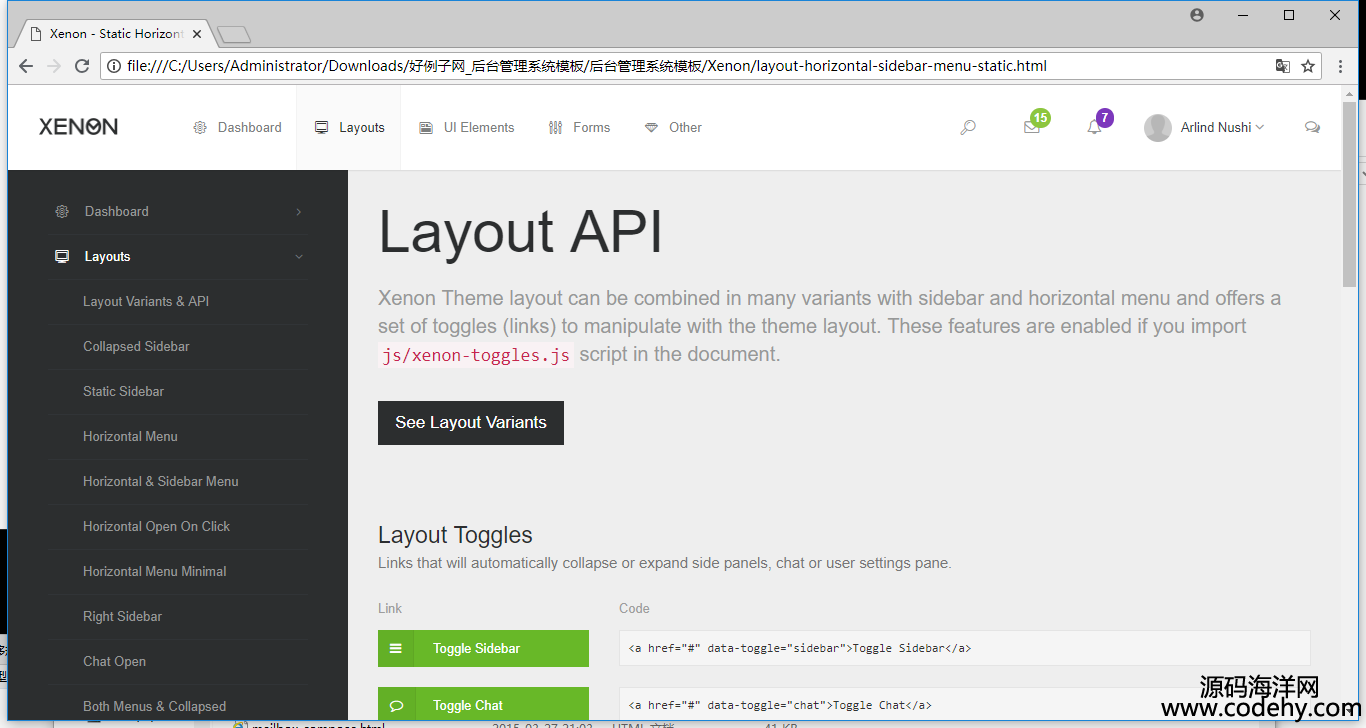Select Both Menus & Collapsed item
The height and width of the screenshot is (728, 1366).
(154, 707)
